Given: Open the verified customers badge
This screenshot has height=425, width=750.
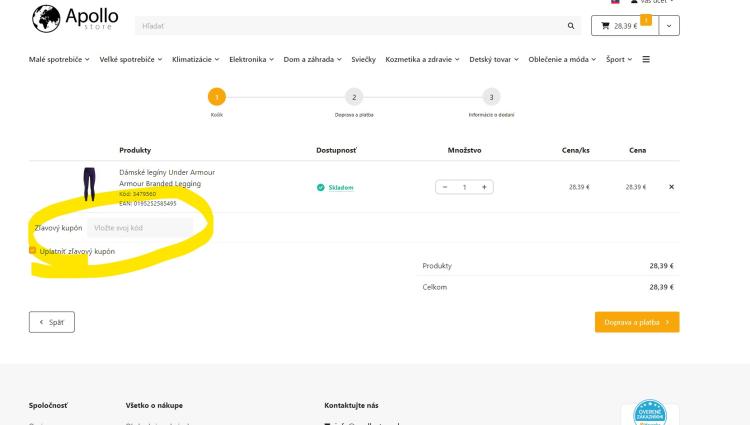Looking at the screenshot, I should 650,413.
